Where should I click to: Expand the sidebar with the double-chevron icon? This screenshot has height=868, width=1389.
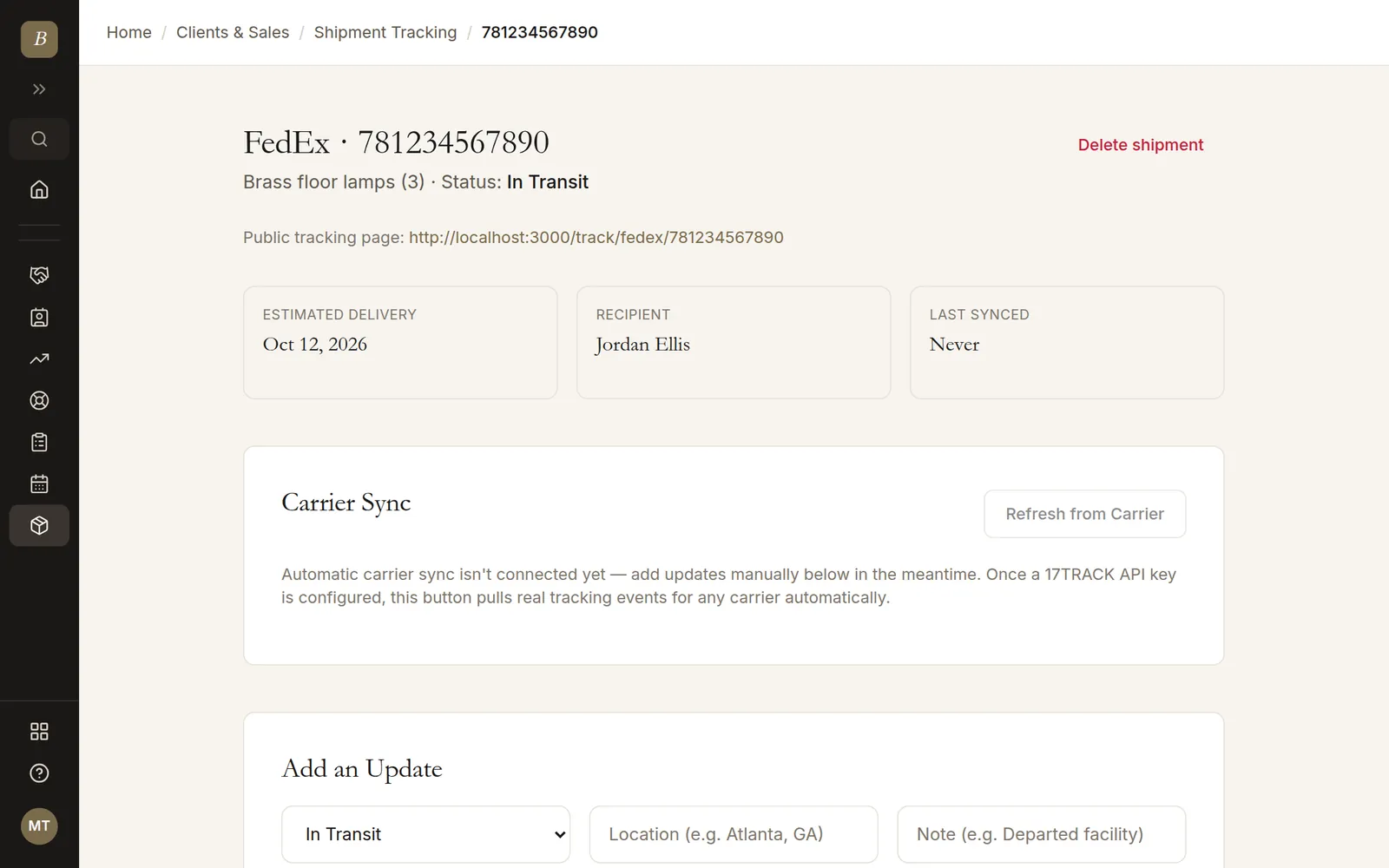(39, 89)
